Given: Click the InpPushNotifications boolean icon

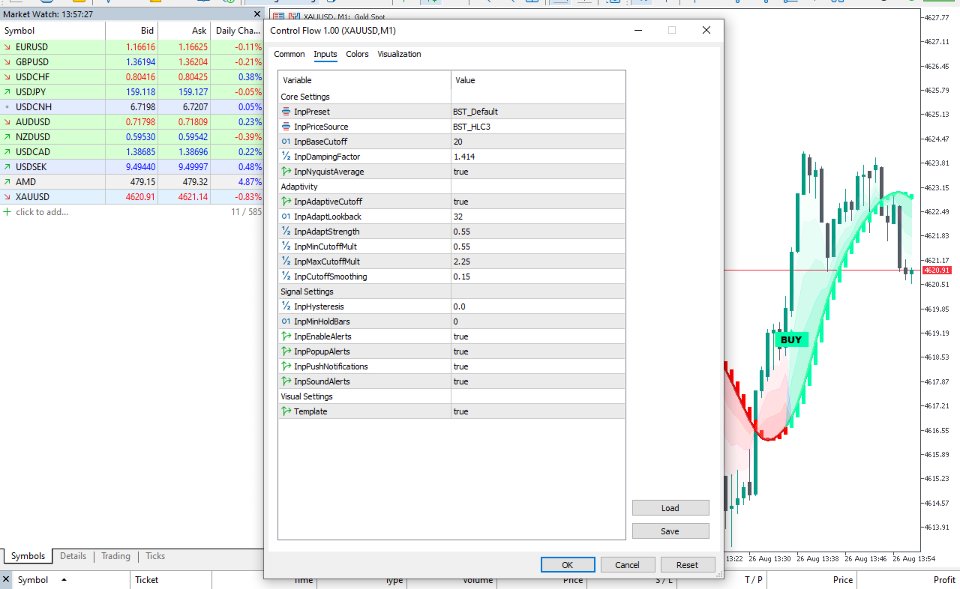Looking at the screenshot, I should click(x=286, y=367).
